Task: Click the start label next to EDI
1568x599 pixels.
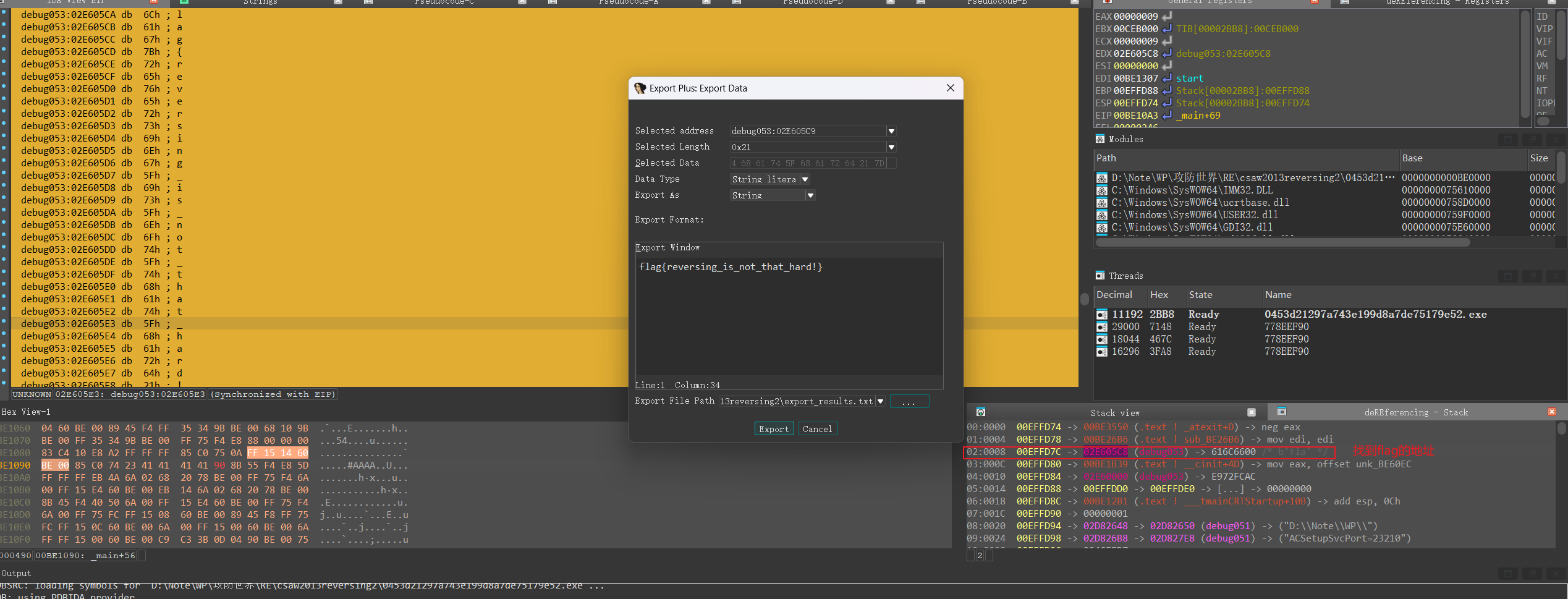Action: (1189, 79)
